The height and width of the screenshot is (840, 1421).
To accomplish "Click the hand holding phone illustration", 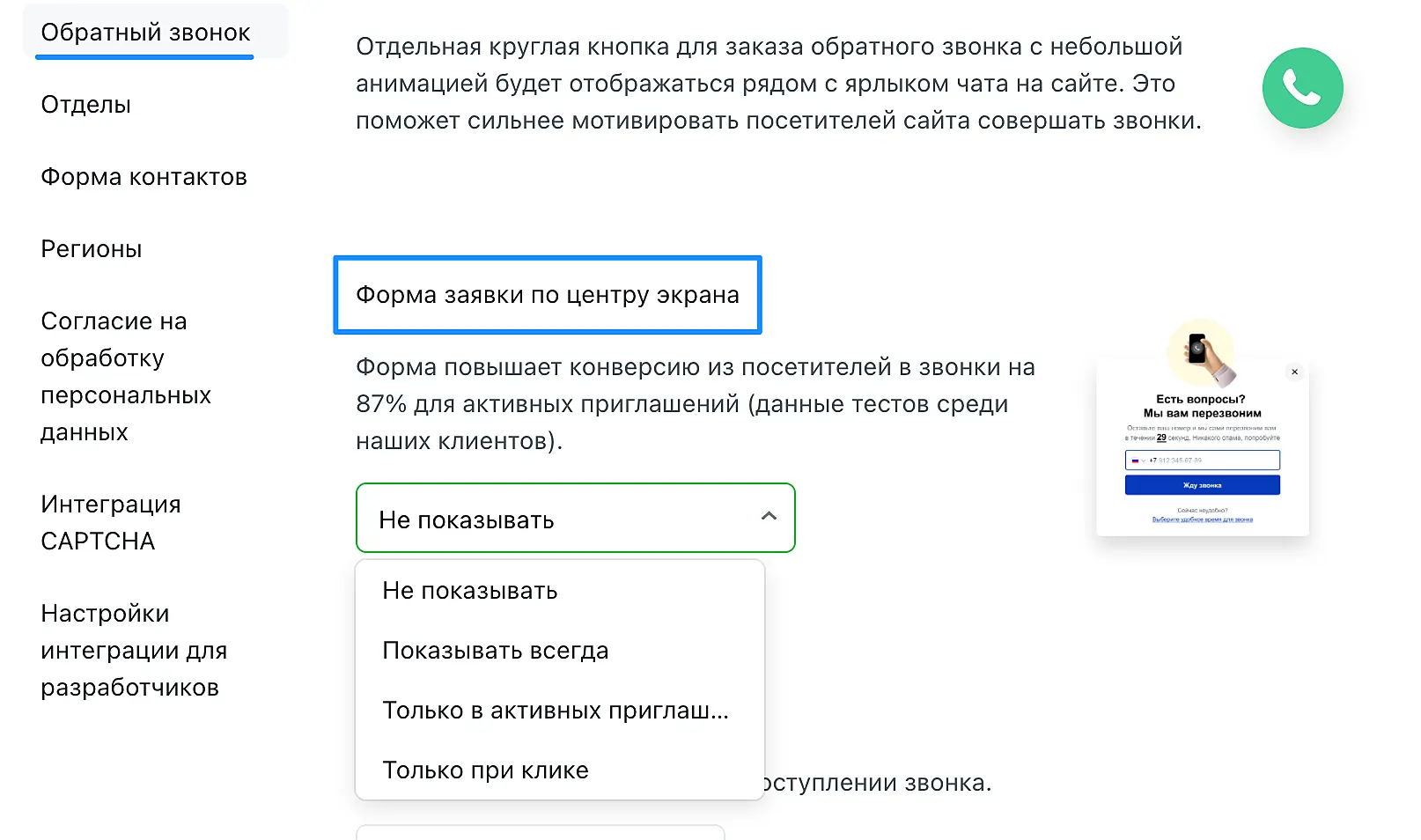I will coord(1203,352).
